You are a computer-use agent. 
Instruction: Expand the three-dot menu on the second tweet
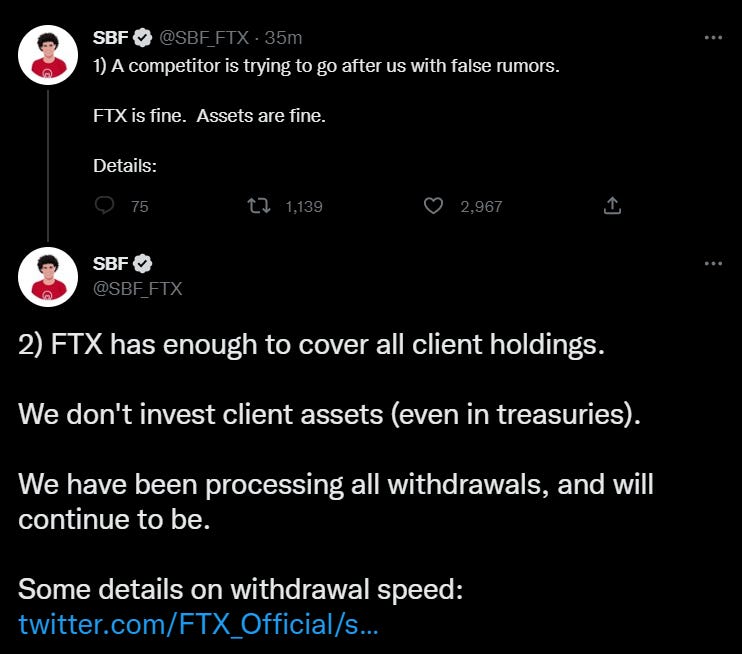pos(713,264)
